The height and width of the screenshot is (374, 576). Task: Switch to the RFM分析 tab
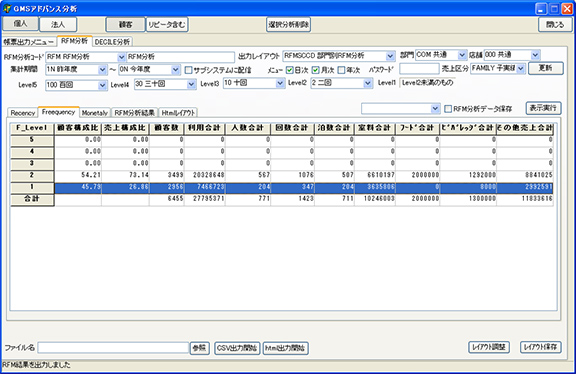tap(75, 41)
